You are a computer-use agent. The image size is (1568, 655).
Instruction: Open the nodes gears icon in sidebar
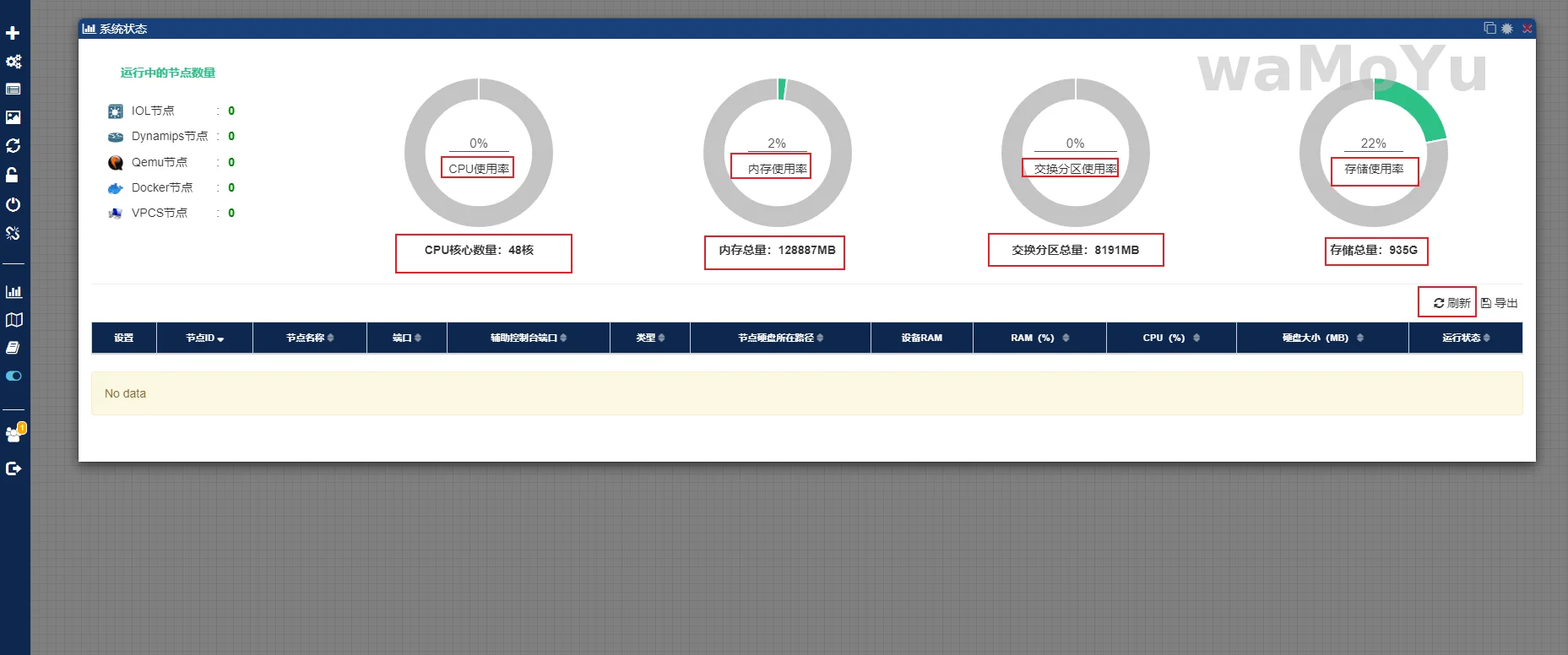(14, 62)
